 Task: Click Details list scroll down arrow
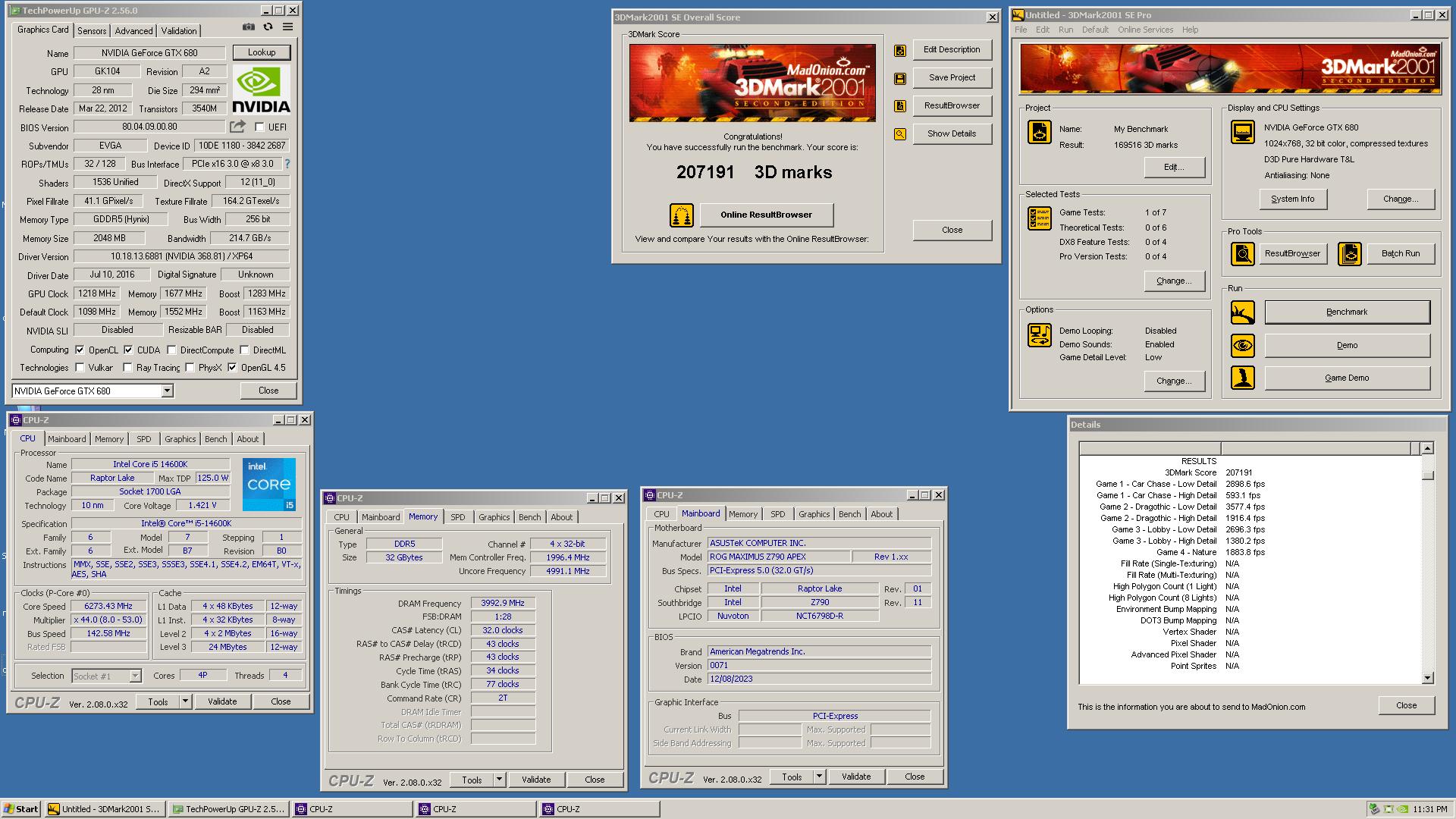click(1427, 678)
